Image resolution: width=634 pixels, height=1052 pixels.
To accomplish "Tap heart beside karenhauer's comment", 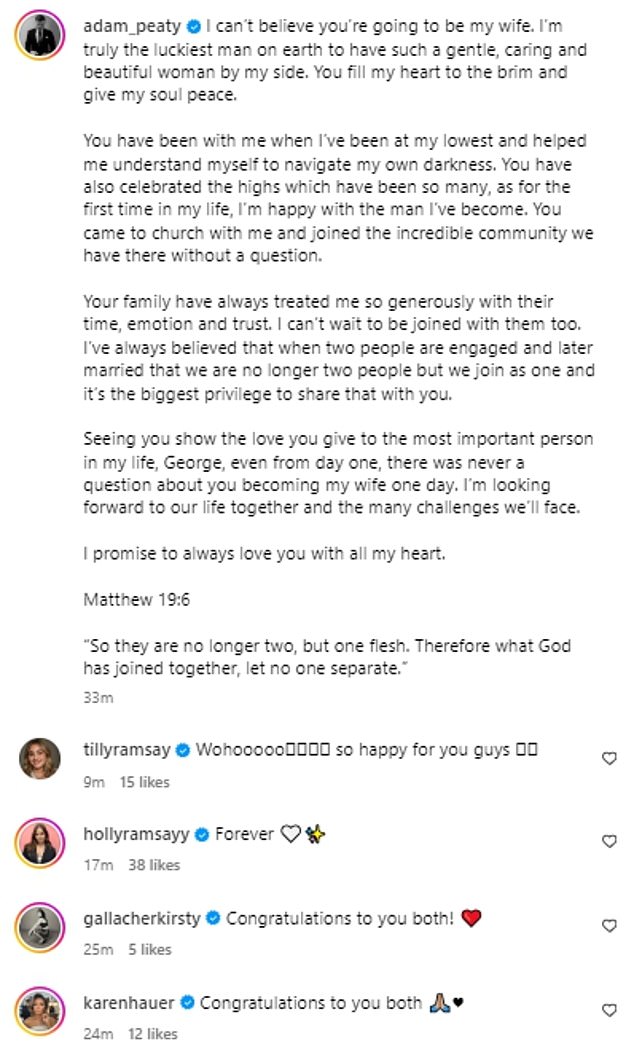I will [x=609, y=1010].
